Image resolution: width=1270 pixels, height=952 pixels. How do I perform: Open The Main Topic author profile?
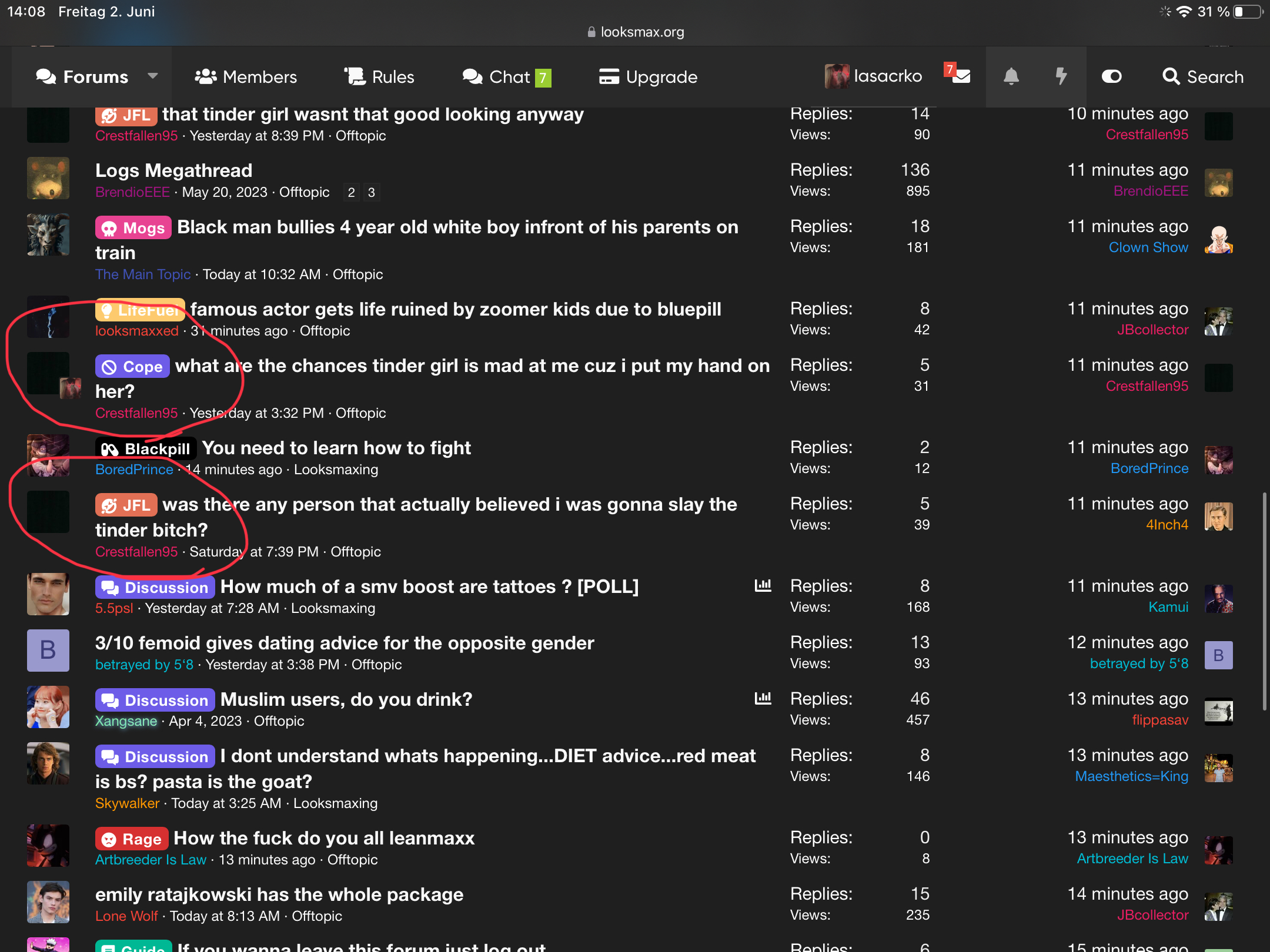coord(143,274)
